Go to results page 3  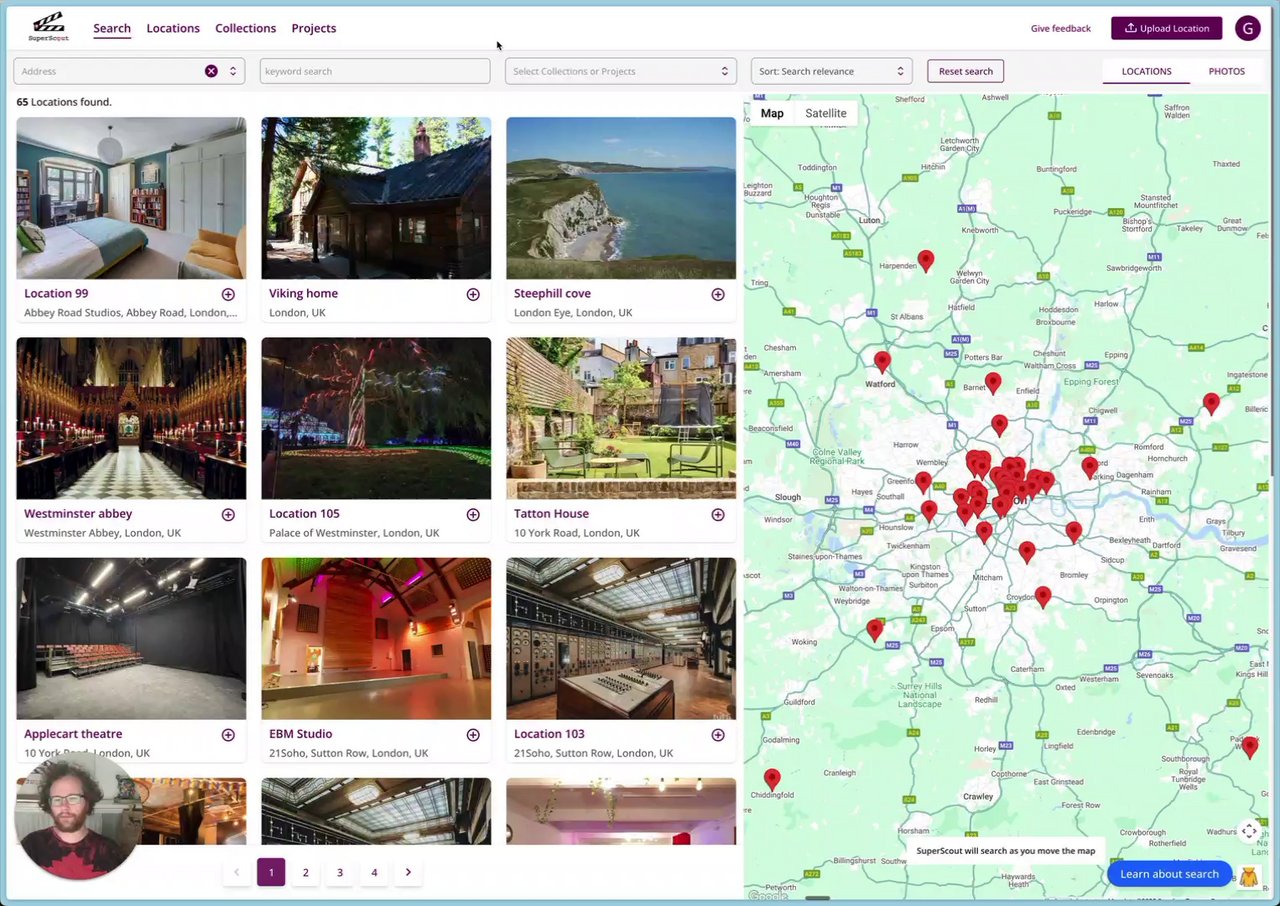coord(340,872)
